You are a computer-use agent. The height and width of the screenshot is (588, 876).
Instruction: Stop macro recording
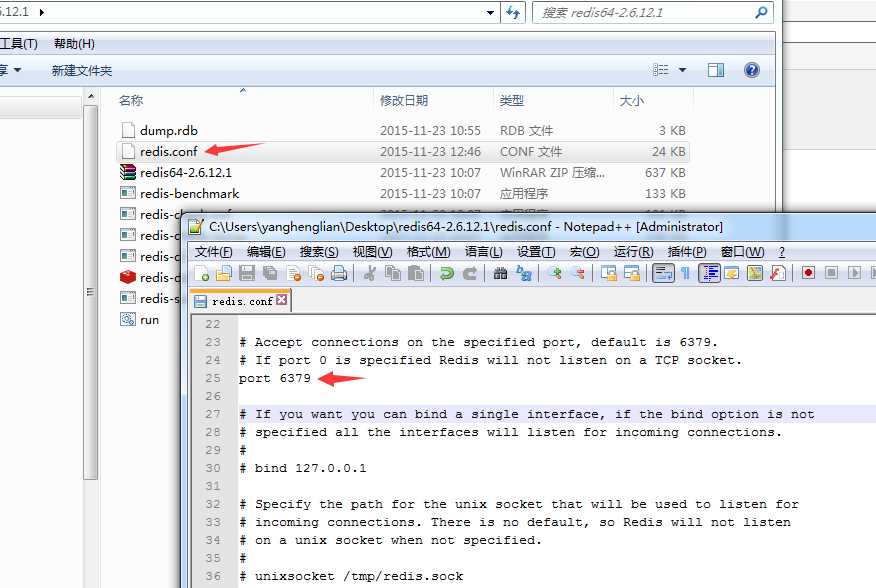pos(831,273)
